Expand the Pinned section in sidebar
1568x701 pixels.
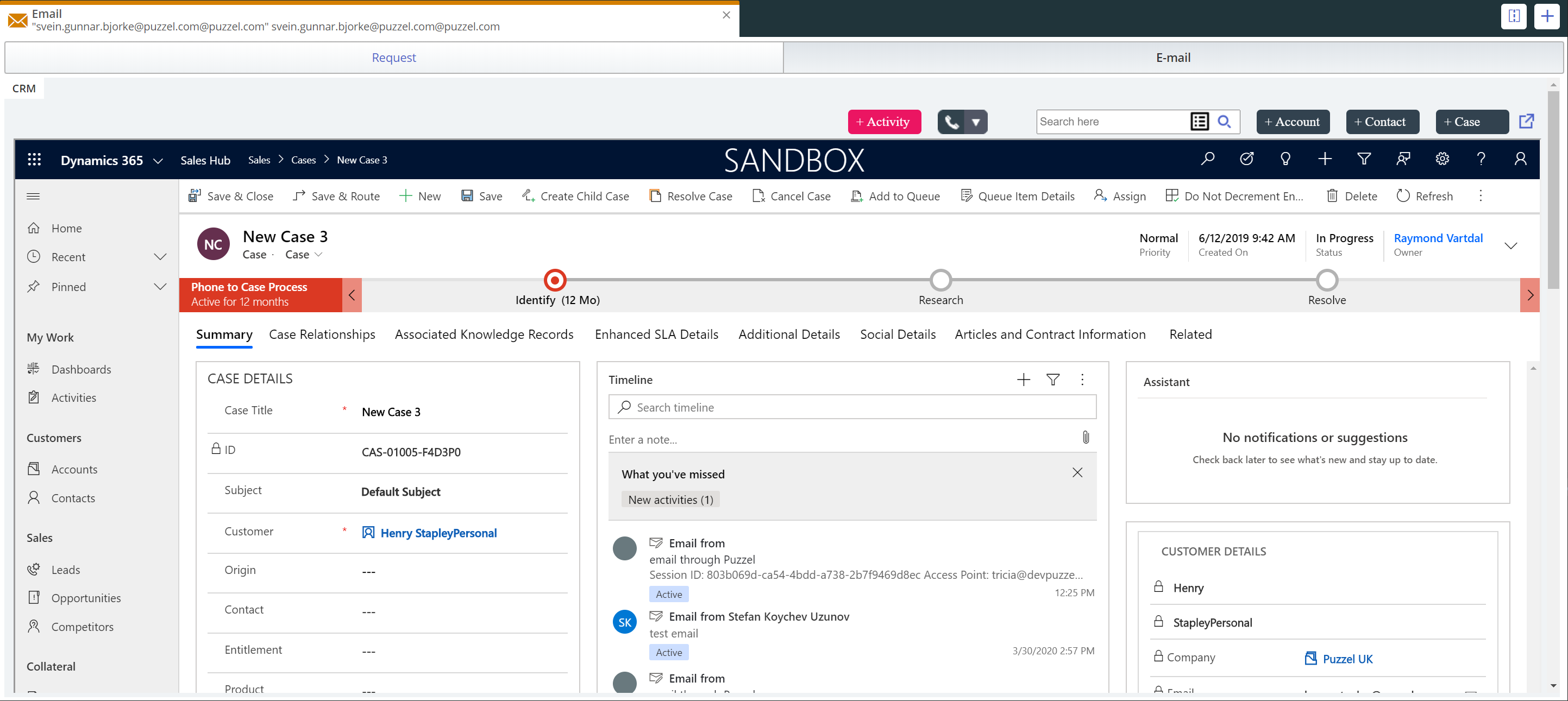[x=160, y=287]
